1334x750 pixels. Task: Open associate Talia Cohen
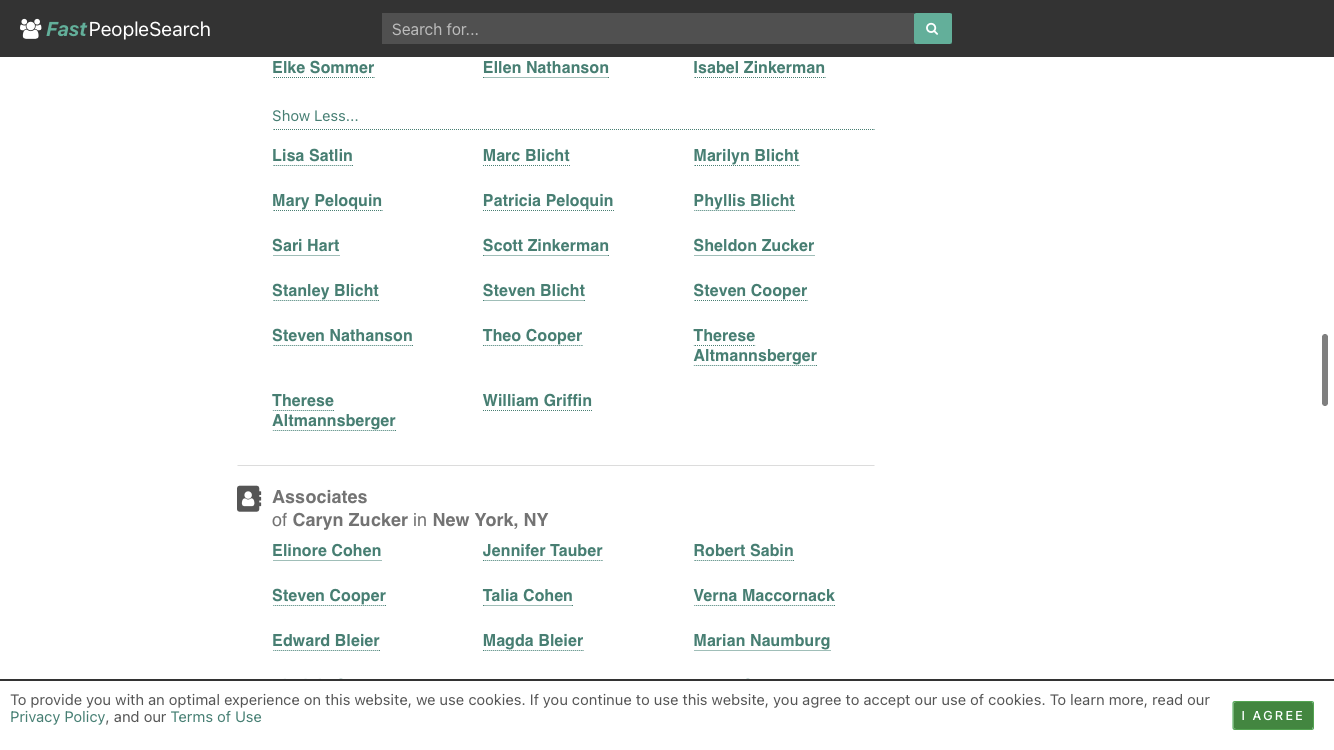(x=528, y=596)
